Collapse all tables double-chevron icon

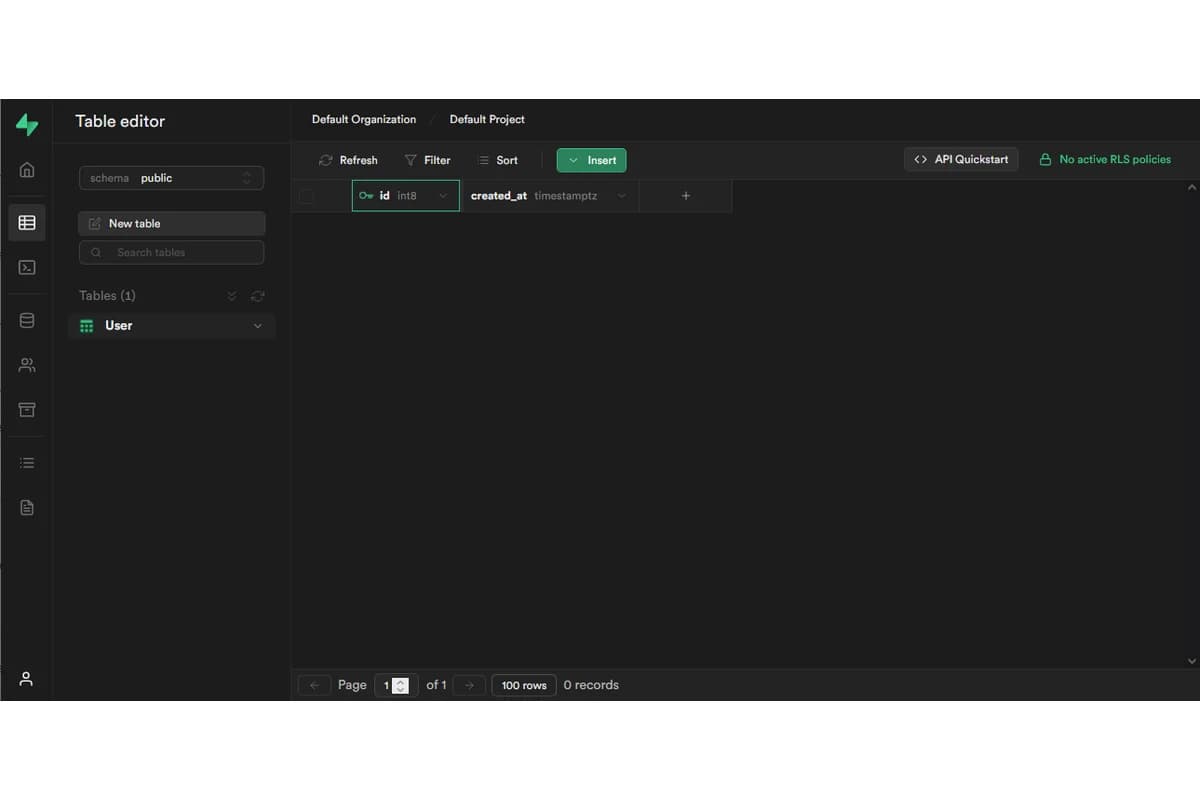pyautogui.click(x=232, y=296)
